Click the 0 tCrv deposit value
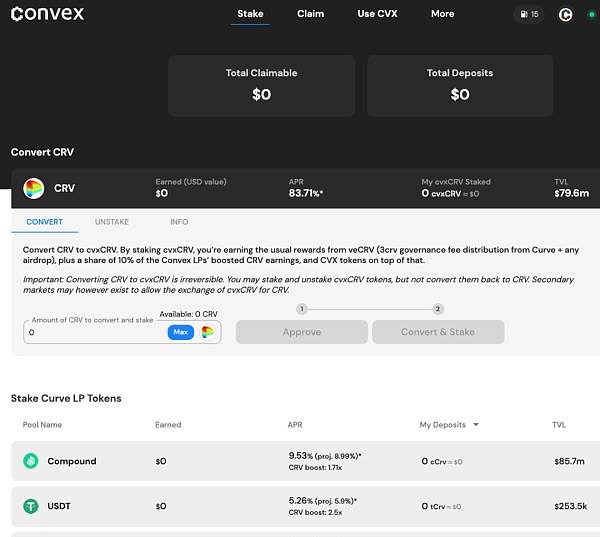The height and width of the screenshot is (537, 600). (441, 506)
